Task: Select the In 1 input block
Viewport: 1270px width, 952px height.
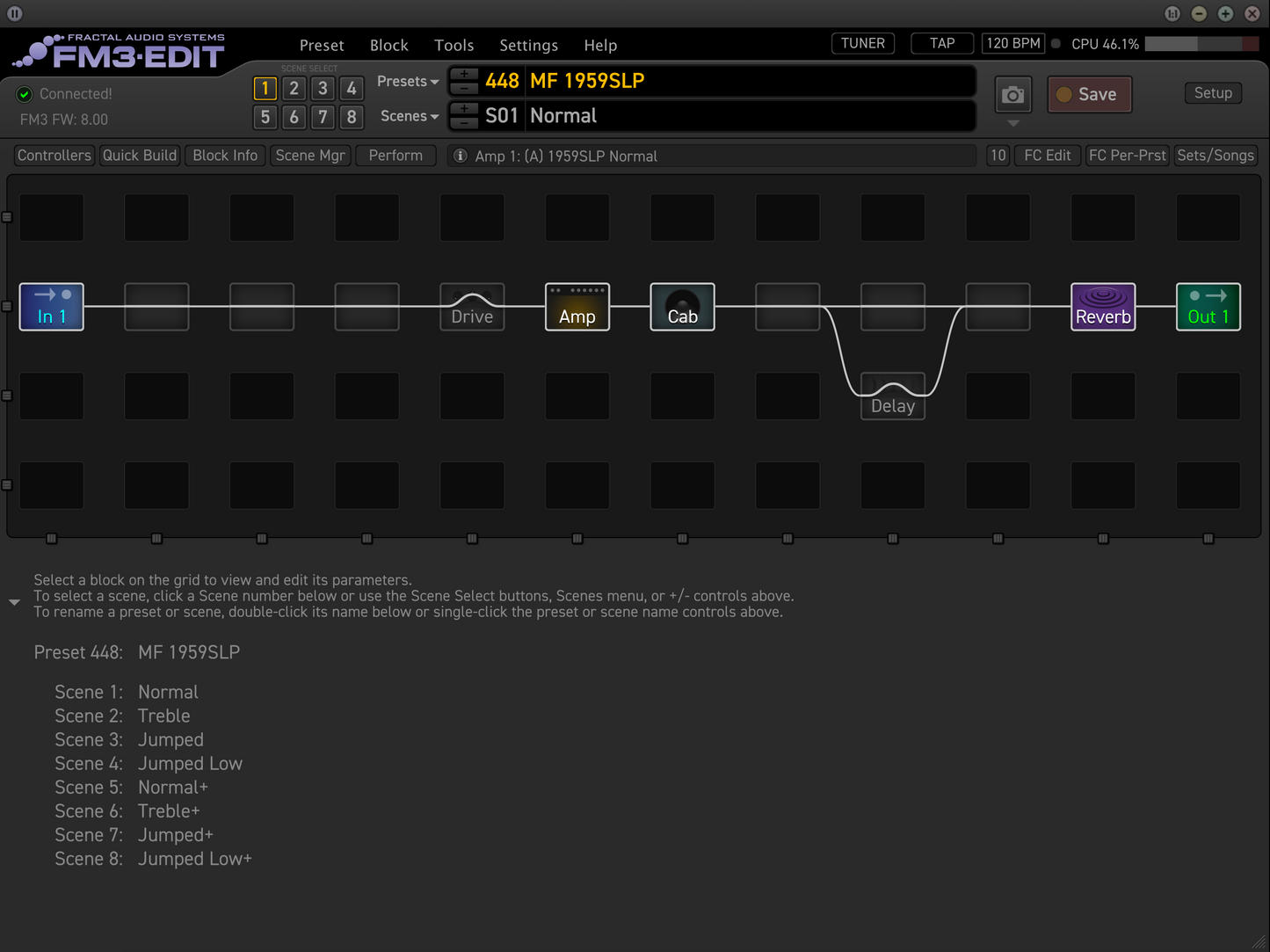Action: pos(52,307)
